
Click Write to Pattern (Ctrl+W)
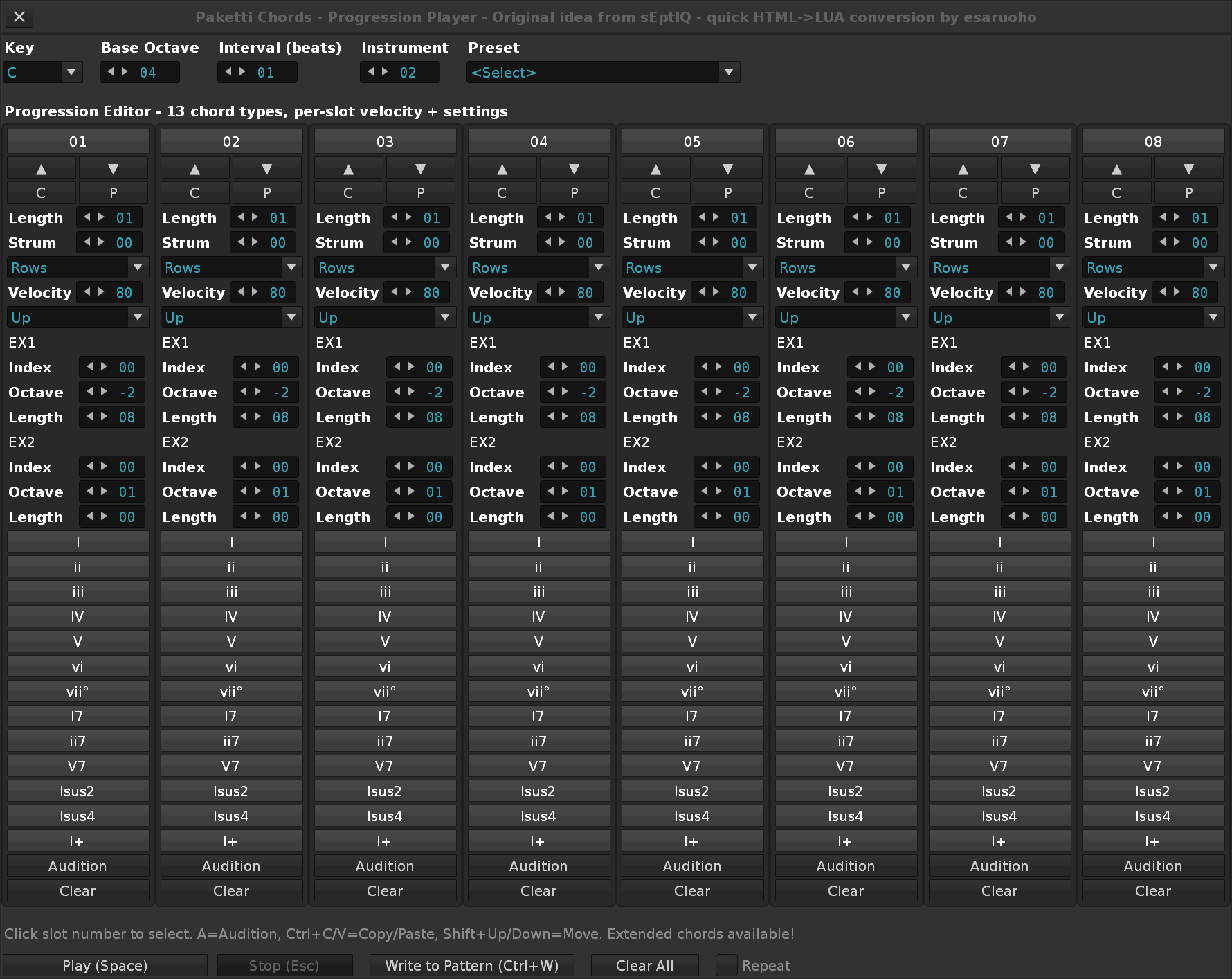[472, 965]
